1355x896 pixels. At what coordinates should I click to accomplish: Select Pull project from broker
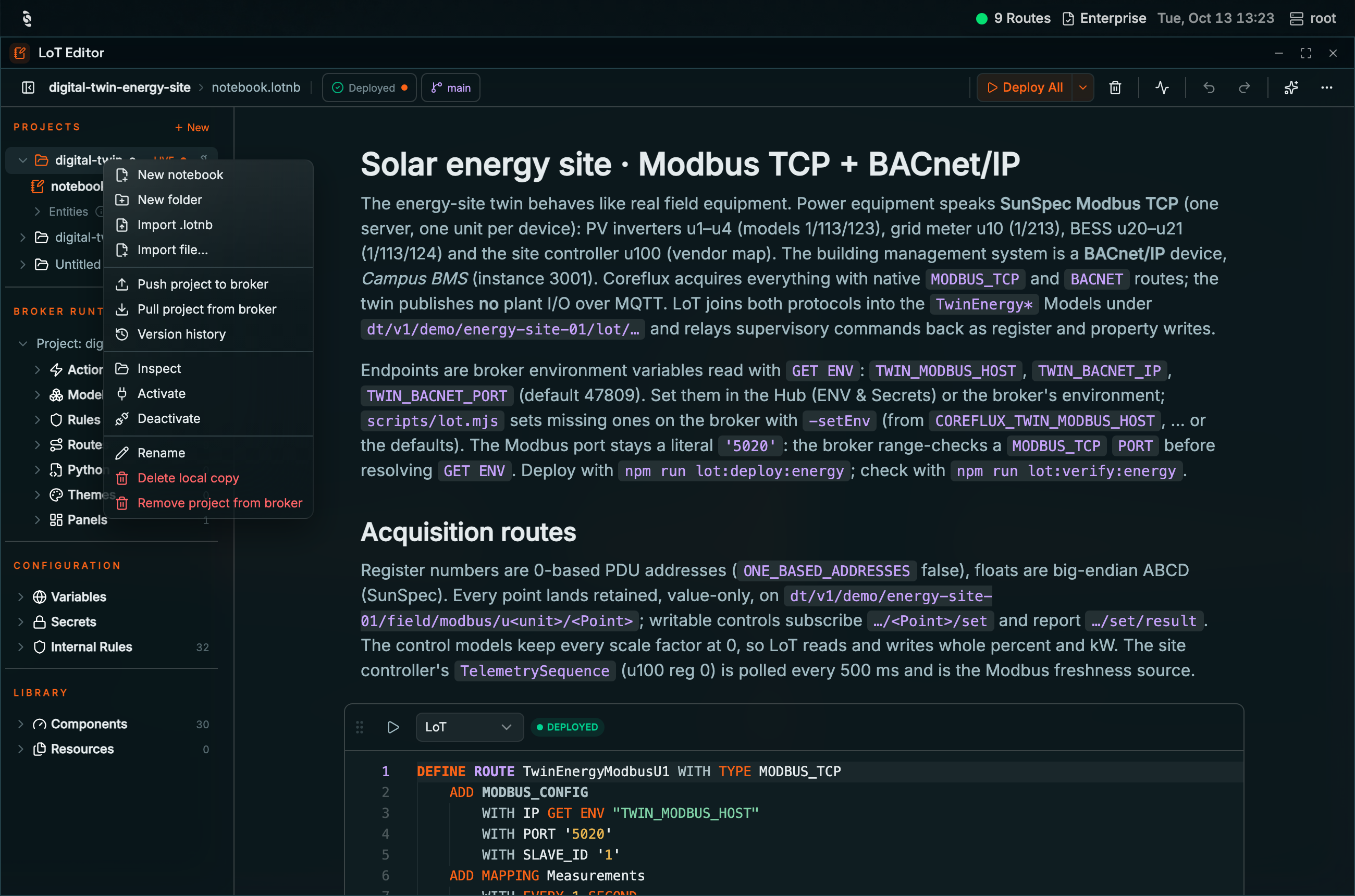pos(208,309)
